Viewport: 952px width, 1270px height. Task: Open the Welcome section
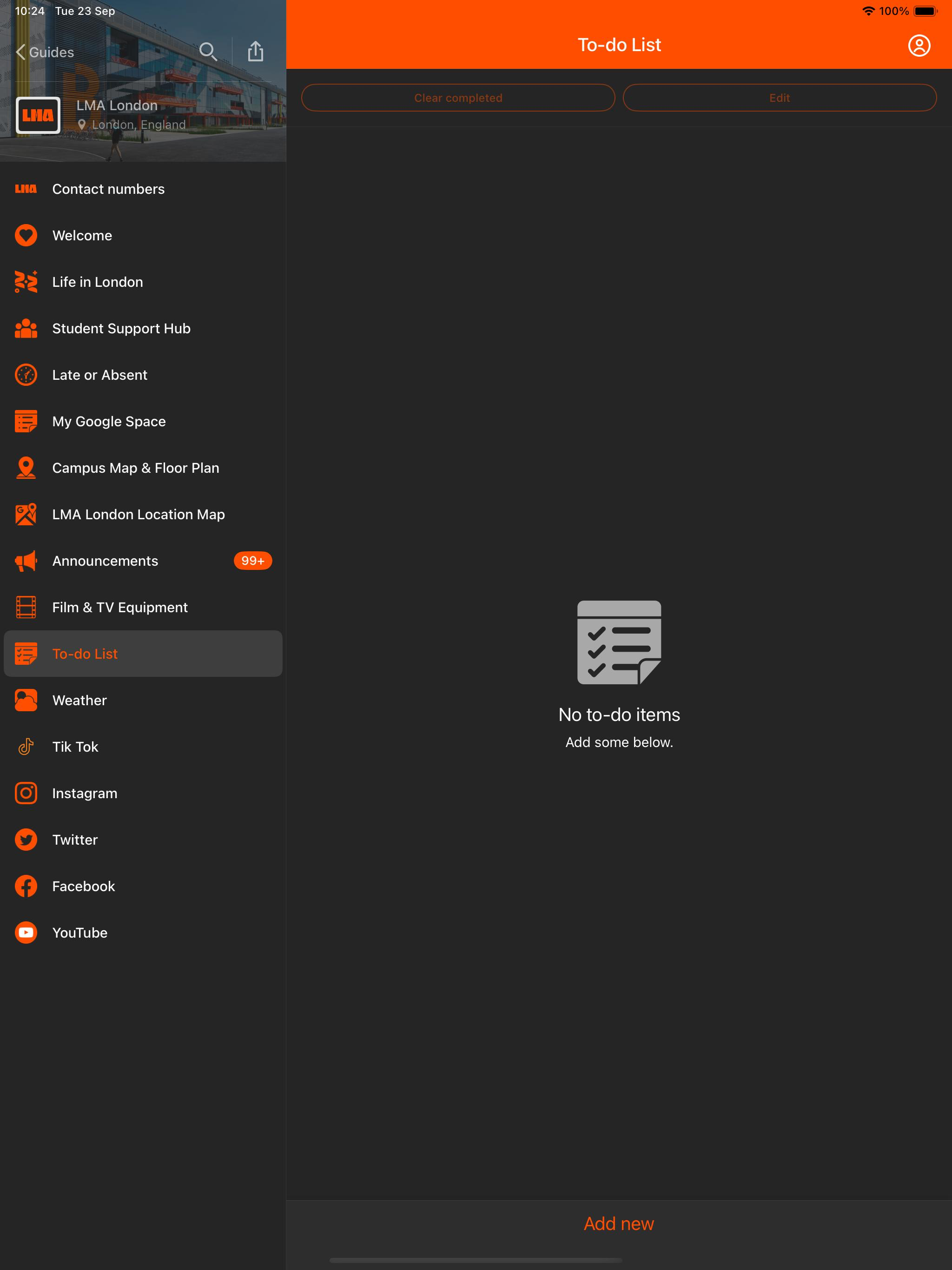click(x=143, y=235)
